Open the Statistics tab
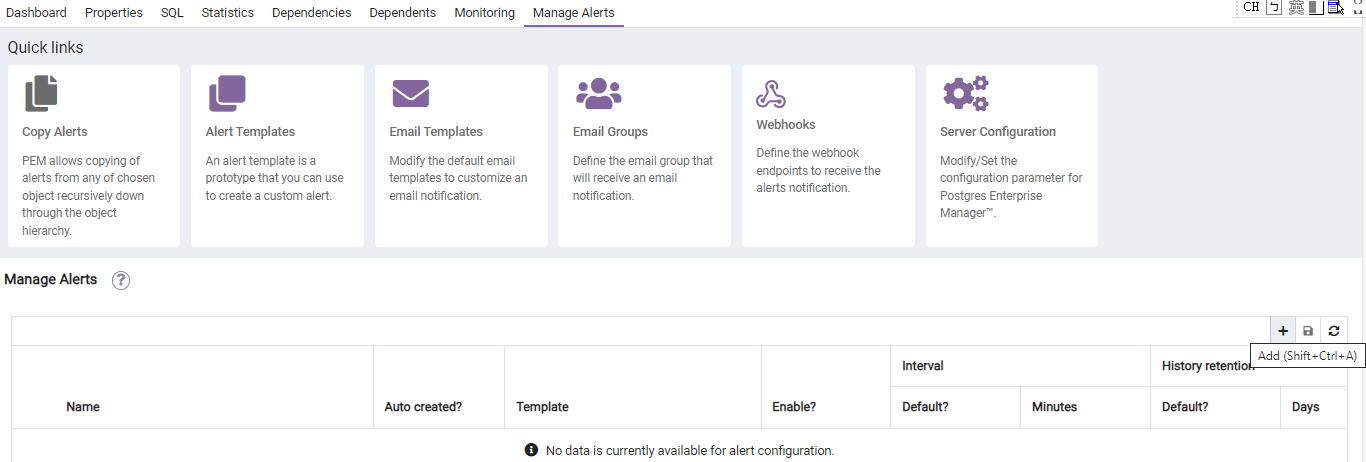 227,13
